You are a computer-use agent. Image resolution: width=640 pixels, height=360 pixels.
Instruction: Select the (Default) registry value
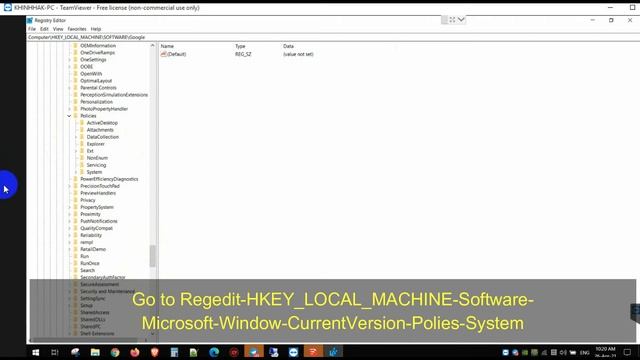click(x=176, y=54)
